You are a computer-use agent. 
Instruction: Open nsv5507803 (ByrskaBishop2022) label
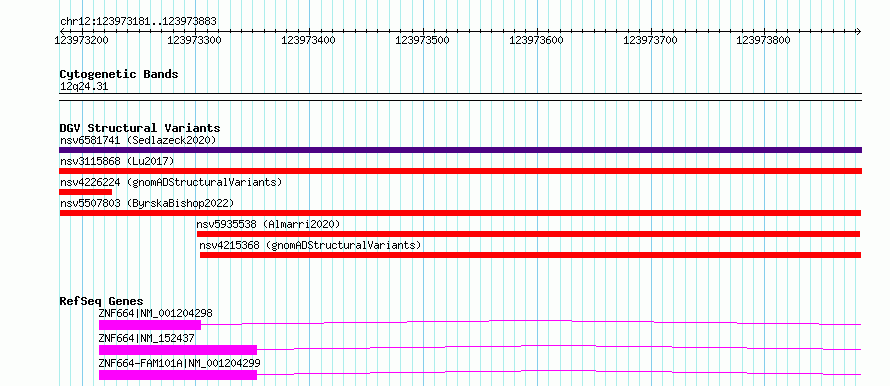coord(146,203)
